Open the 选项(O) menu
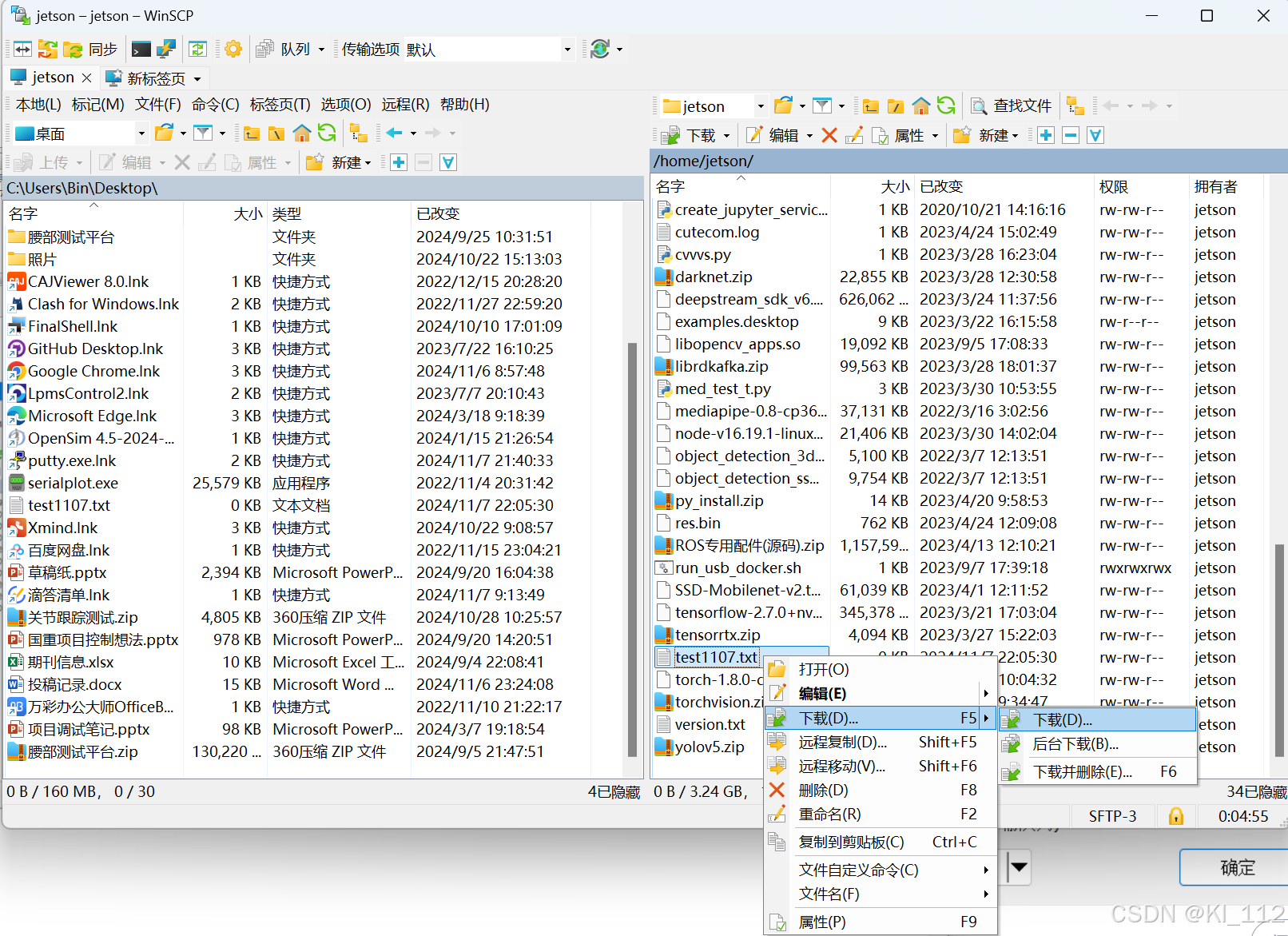 346,105
